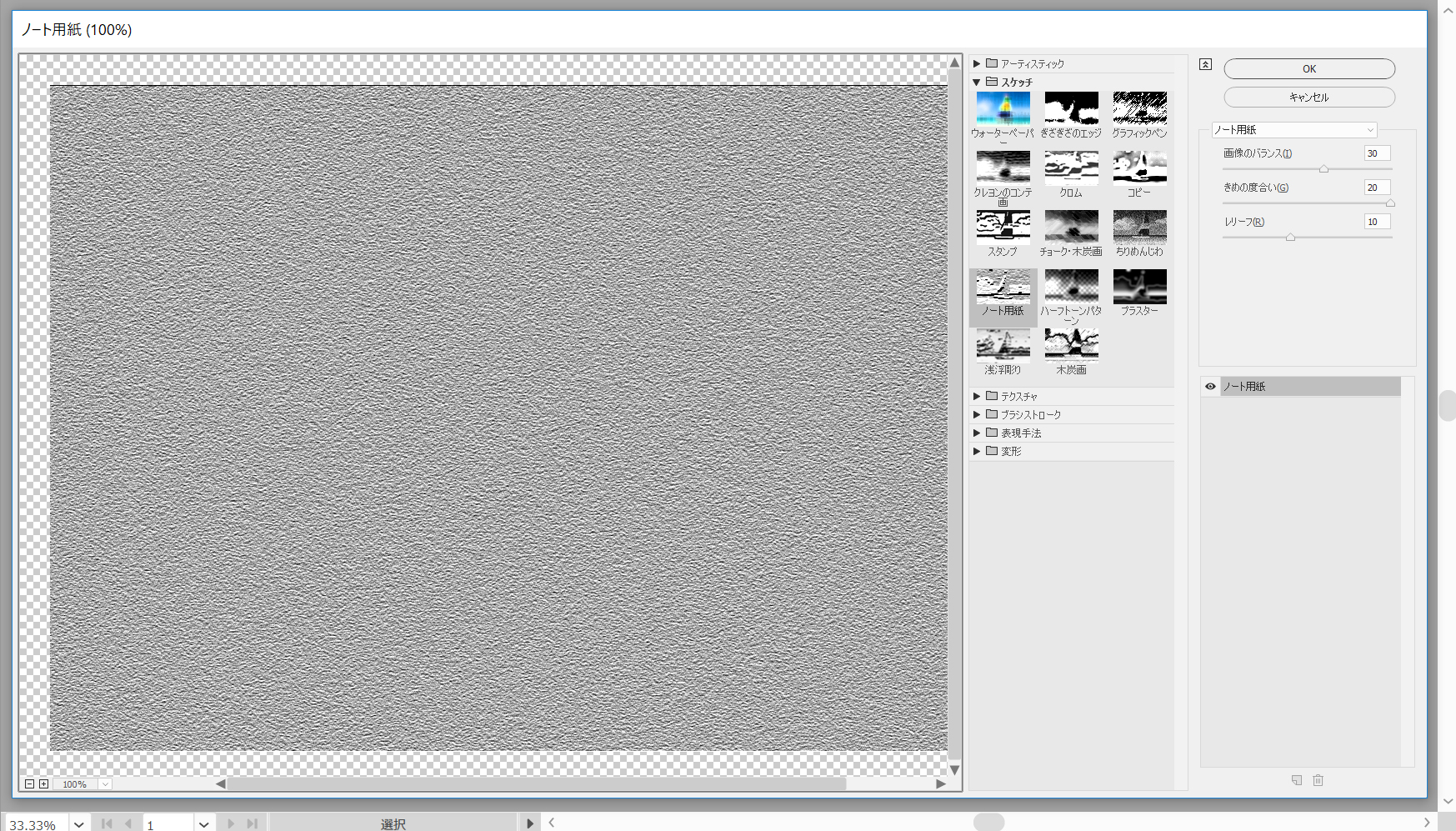The height and width of the screenshot is (831, 1456).
Task: Collapse the filter thumbnail panel using the arrow icon
Action: click(1205, 64)
